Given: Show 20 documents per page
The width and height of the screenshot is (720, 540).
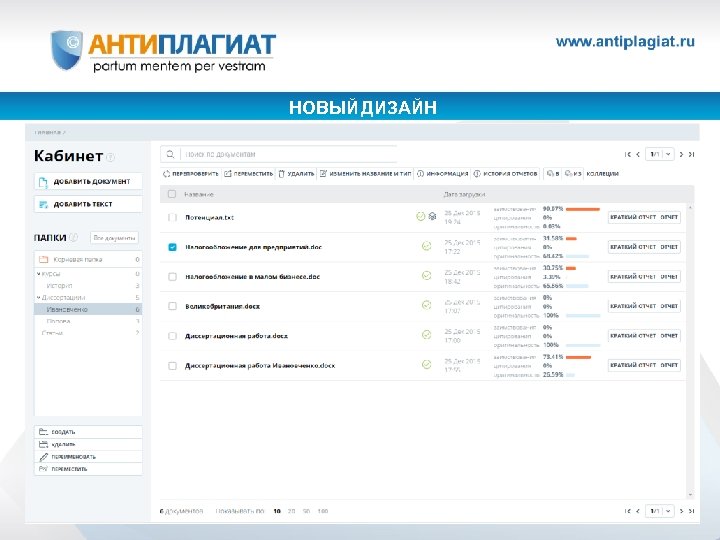Looking at the screenshot, I should pos(291,511).
